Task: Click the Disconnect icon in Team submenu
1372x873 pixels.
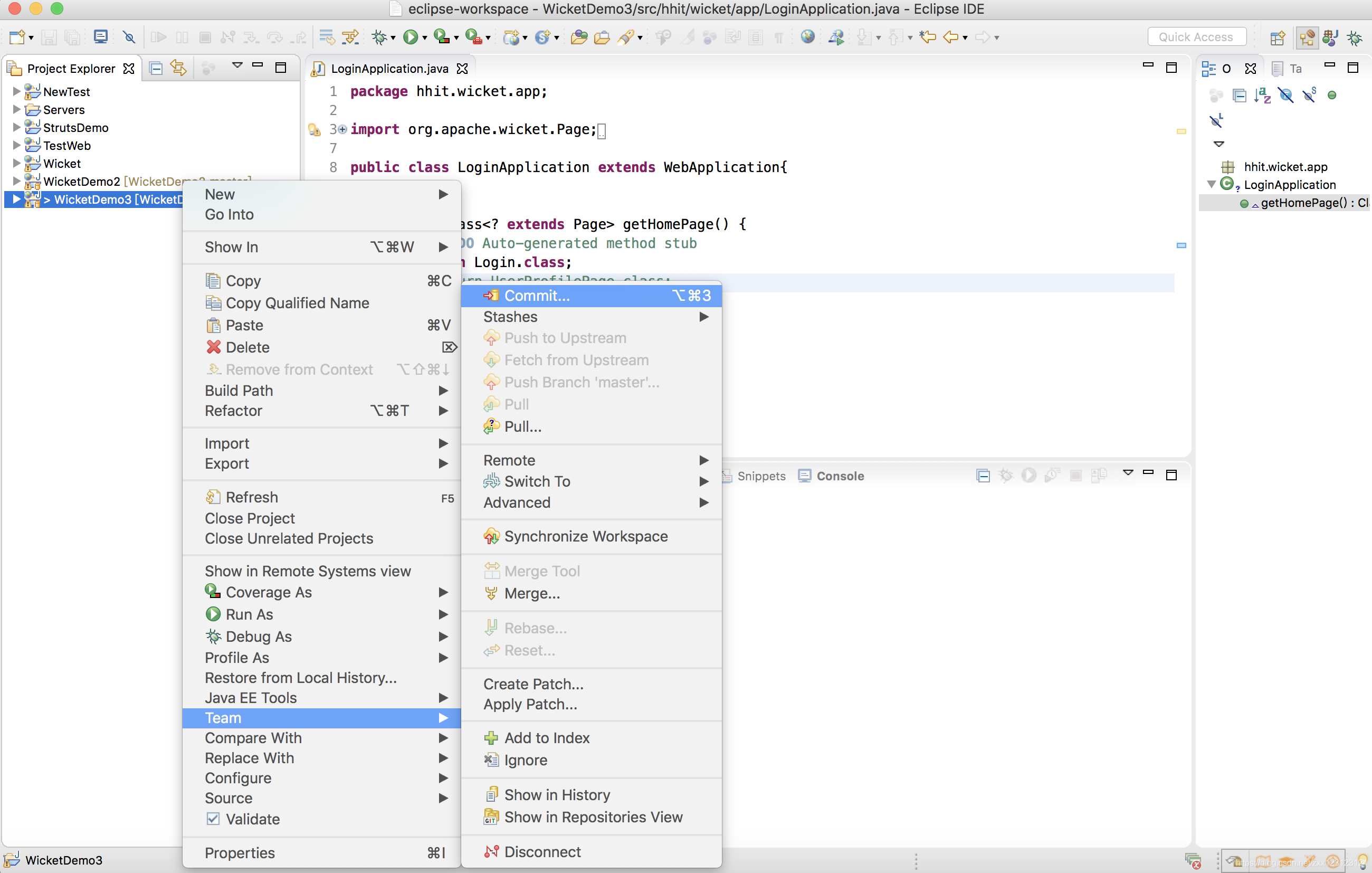Action: [x=491, y=852]
